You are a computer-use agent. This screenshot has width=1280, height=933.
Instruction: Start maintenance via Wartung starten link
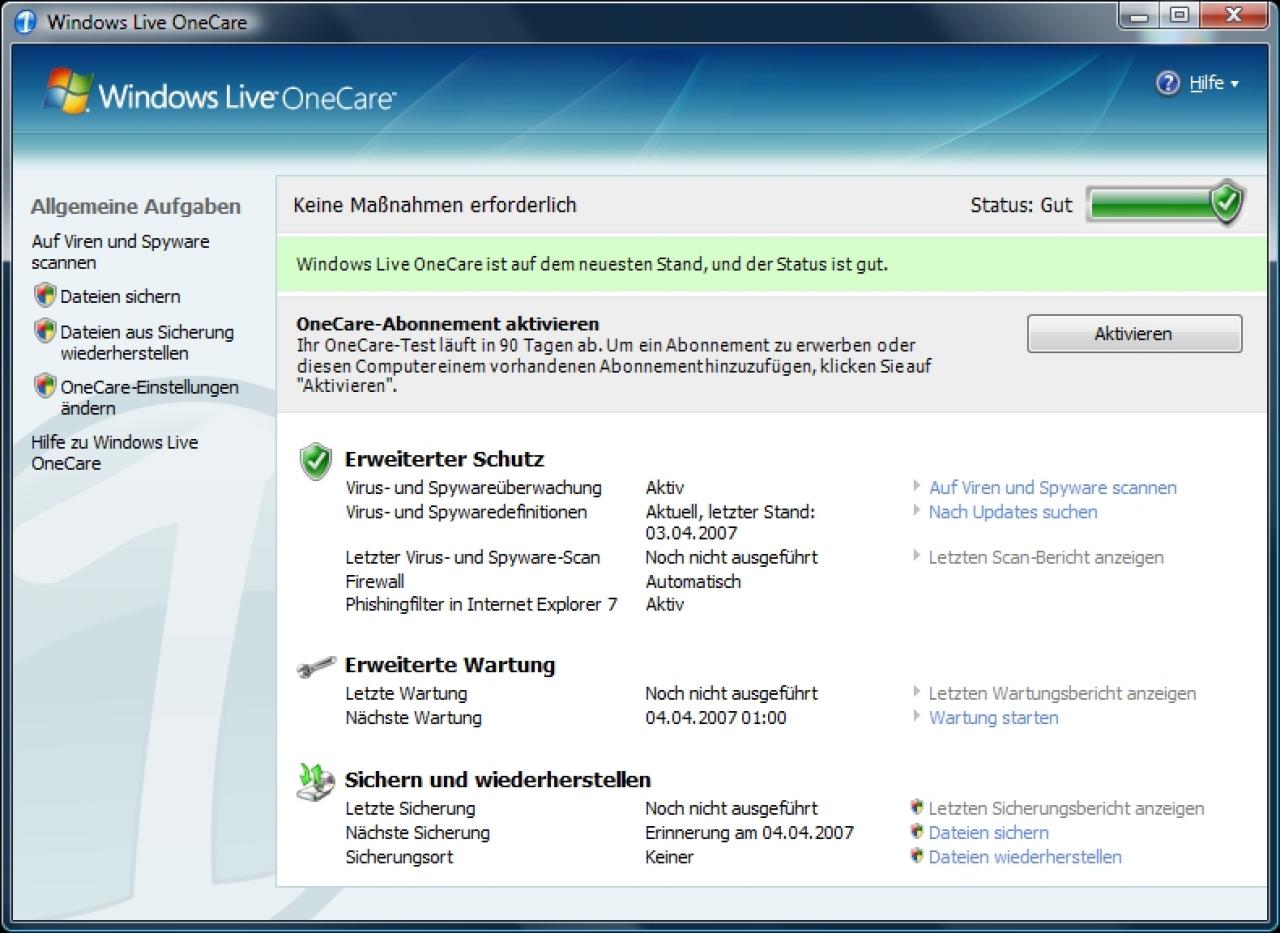point(993,718)
